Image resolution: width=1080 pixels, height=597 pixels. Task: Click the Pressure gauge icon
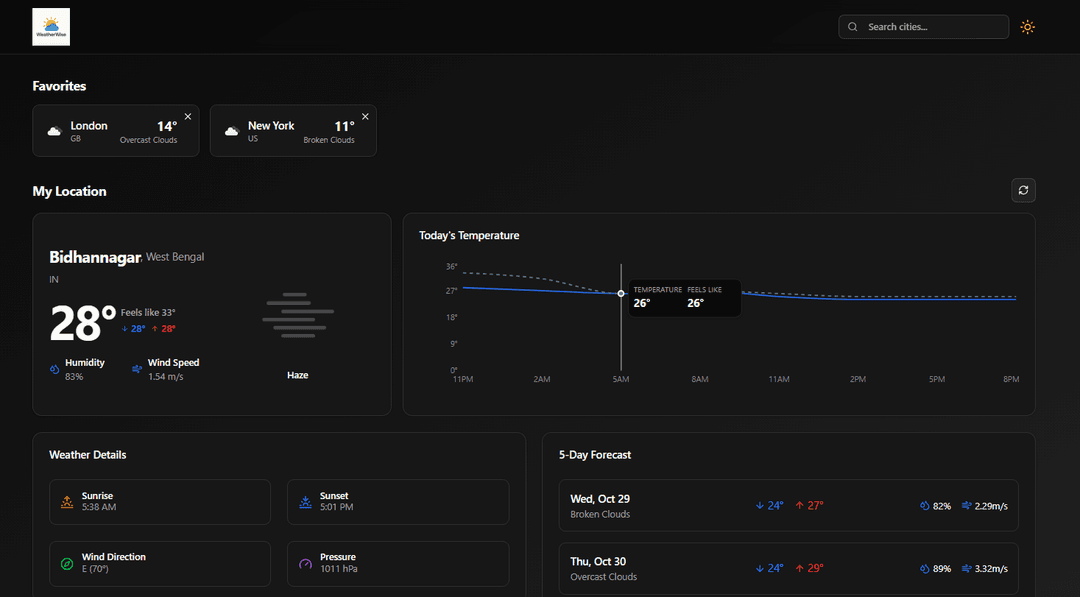305,563
